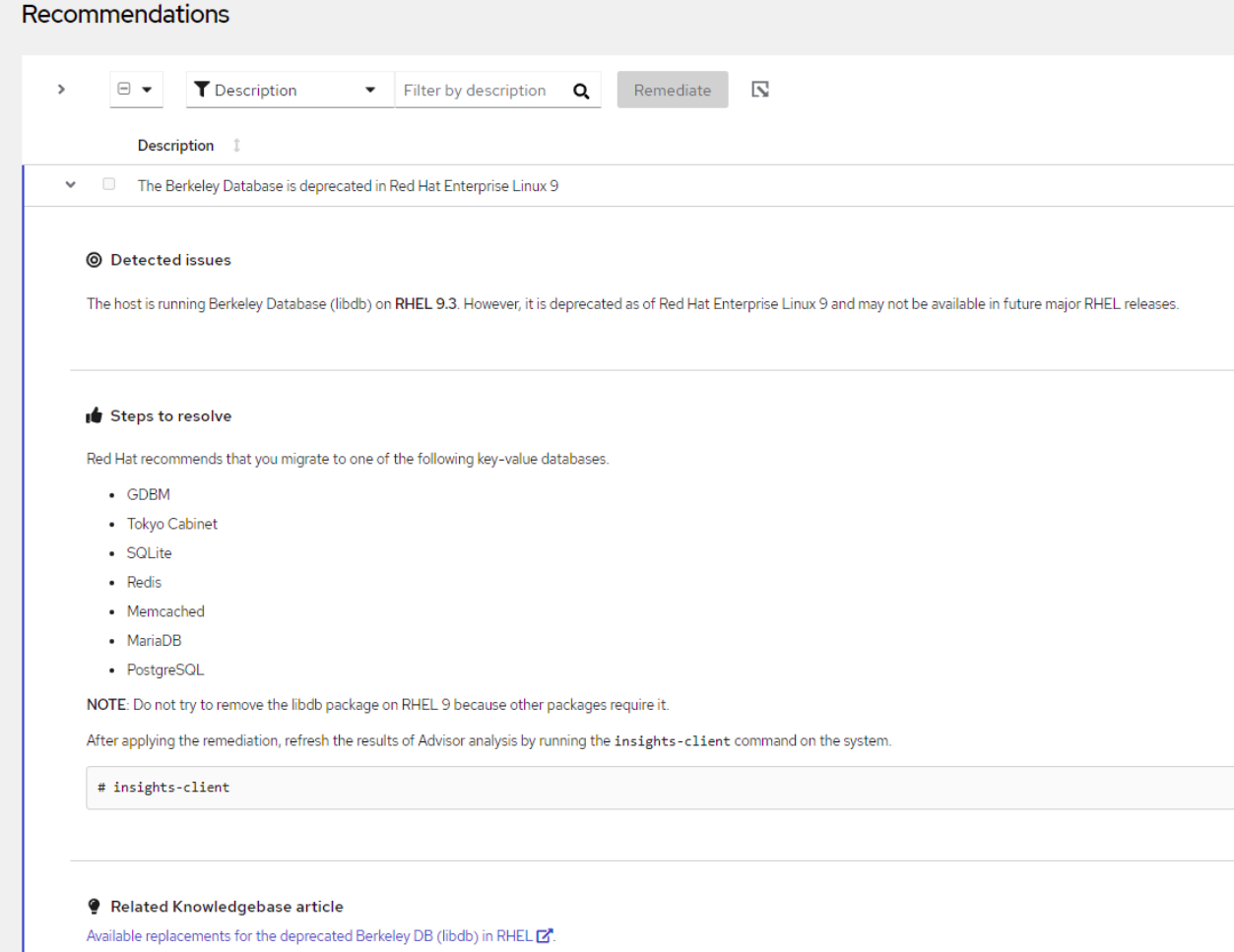
Task: Expand all rows using the toolbar chevron
Action: pos(61,90)
